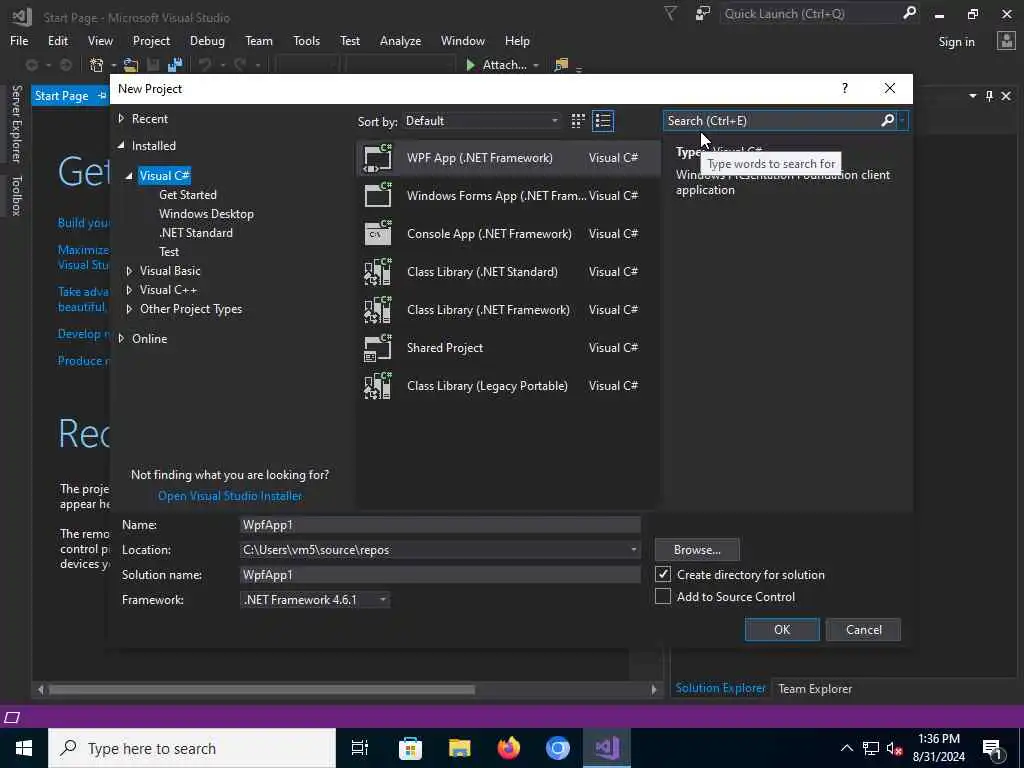Click the Shared Project template icon

click(377, 347)
